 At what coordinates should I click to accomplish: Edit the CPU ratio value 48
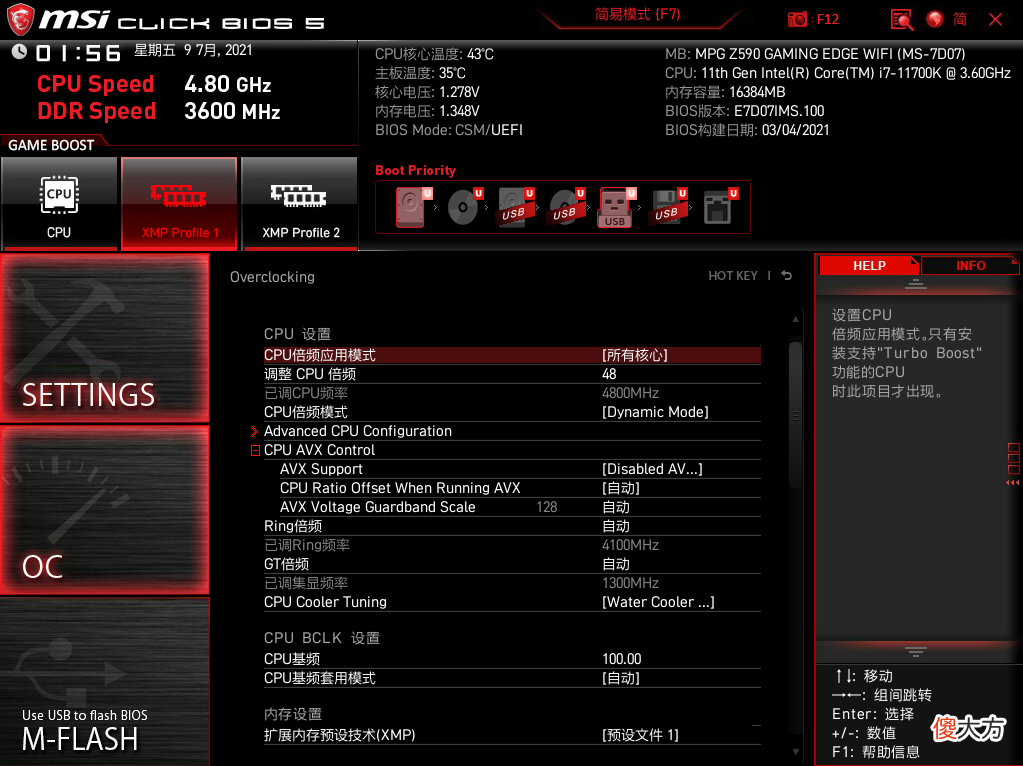(609, 375)
